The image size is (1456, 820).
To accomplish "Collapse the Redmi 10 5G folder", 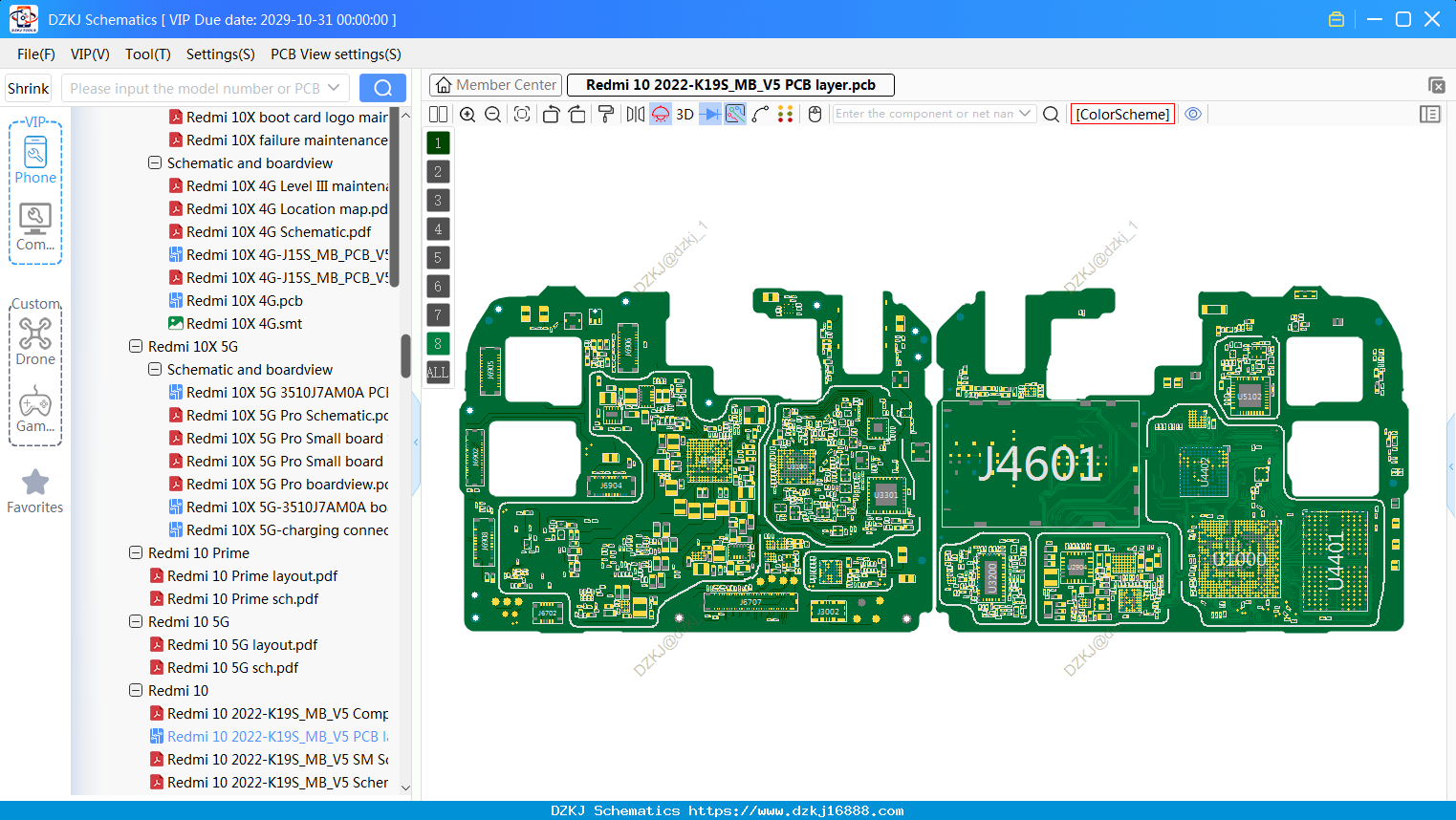I will [136, 621].
